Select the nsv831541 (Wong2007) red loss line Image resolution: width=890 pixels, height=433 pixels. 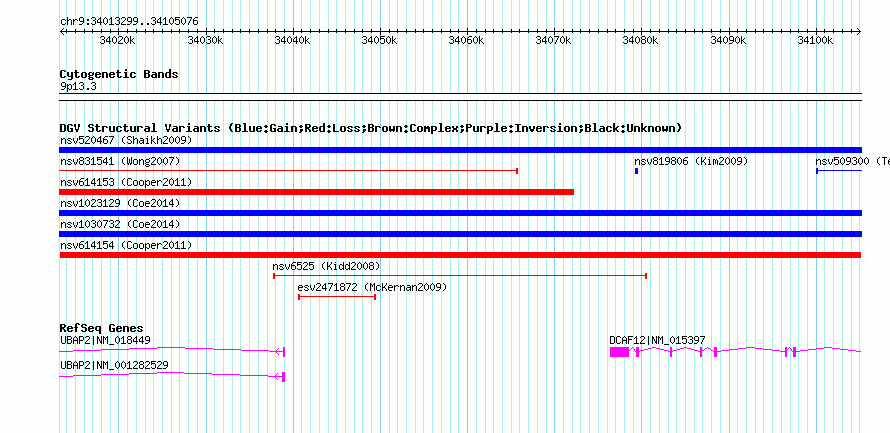pyautogui.click(x=288, y=171)
